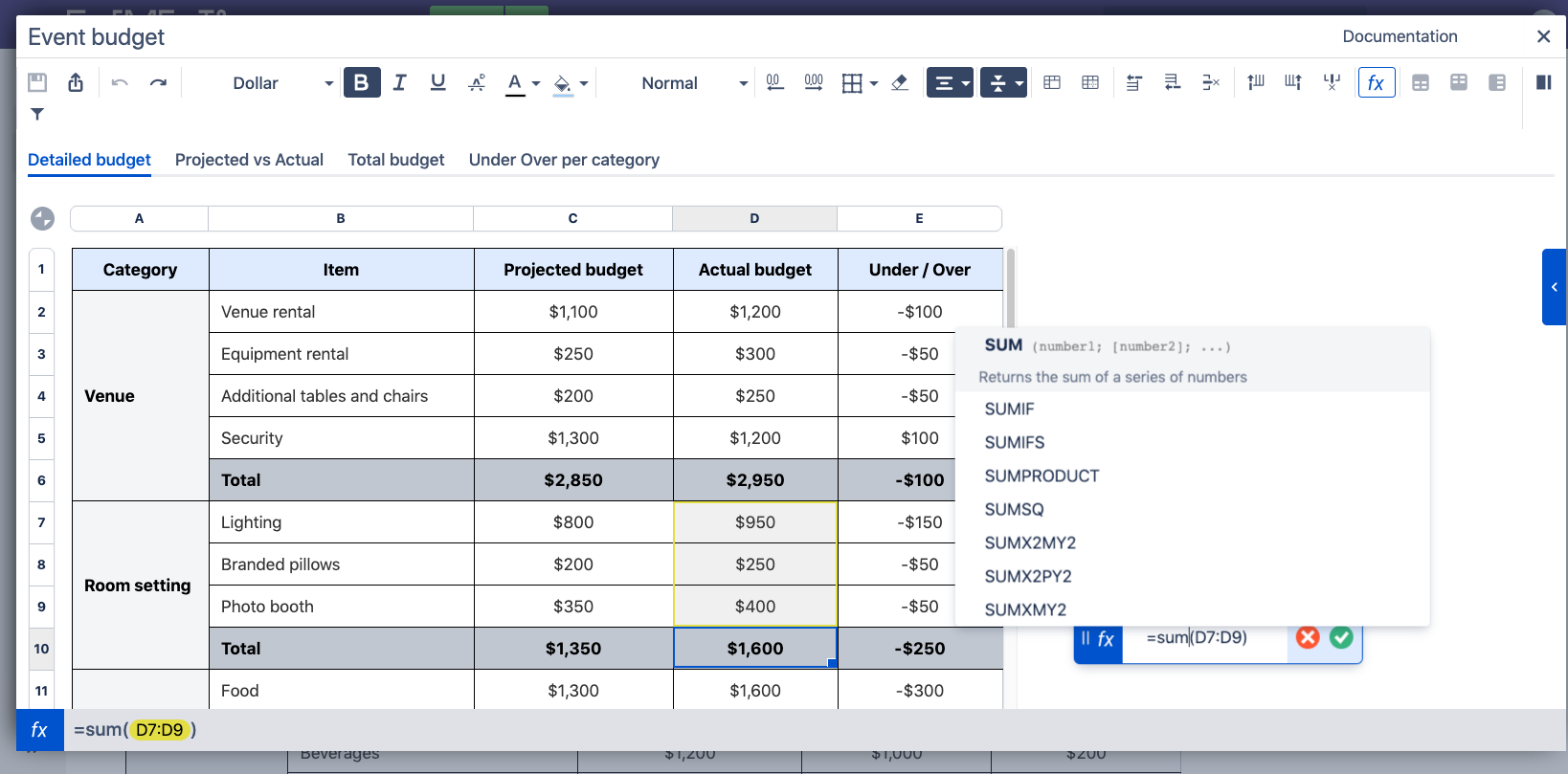Image resolution: width=1568 pixels, height=774 pixels.
Task: Decrease decimal places
Action: (x=775, y=82)
